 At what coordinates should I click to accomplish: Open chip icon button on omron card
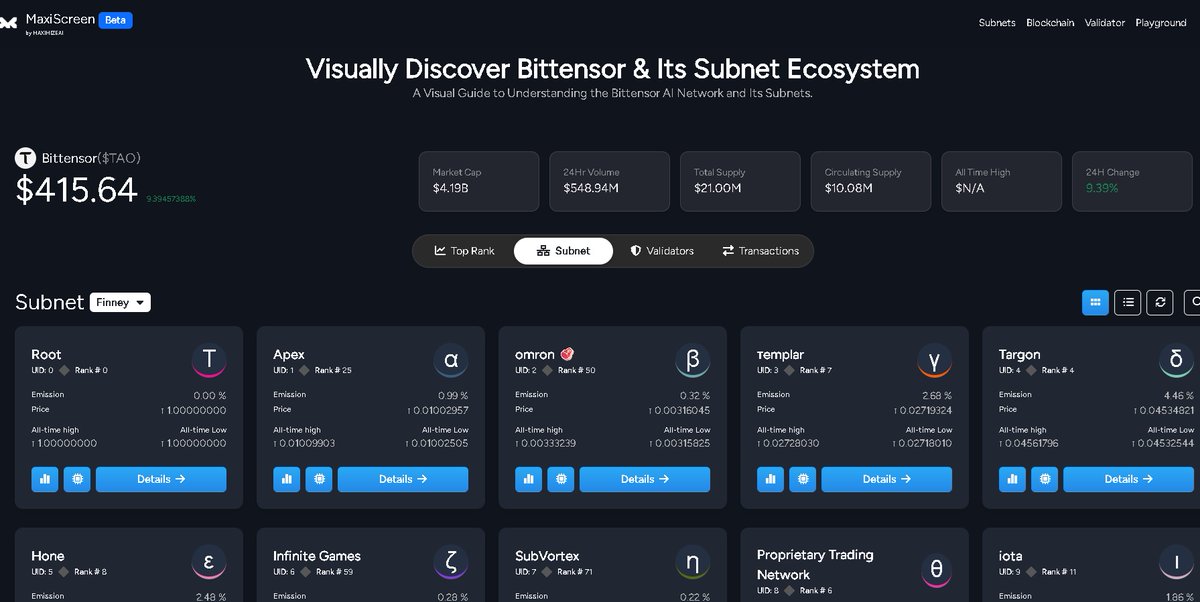pos(561,479)
